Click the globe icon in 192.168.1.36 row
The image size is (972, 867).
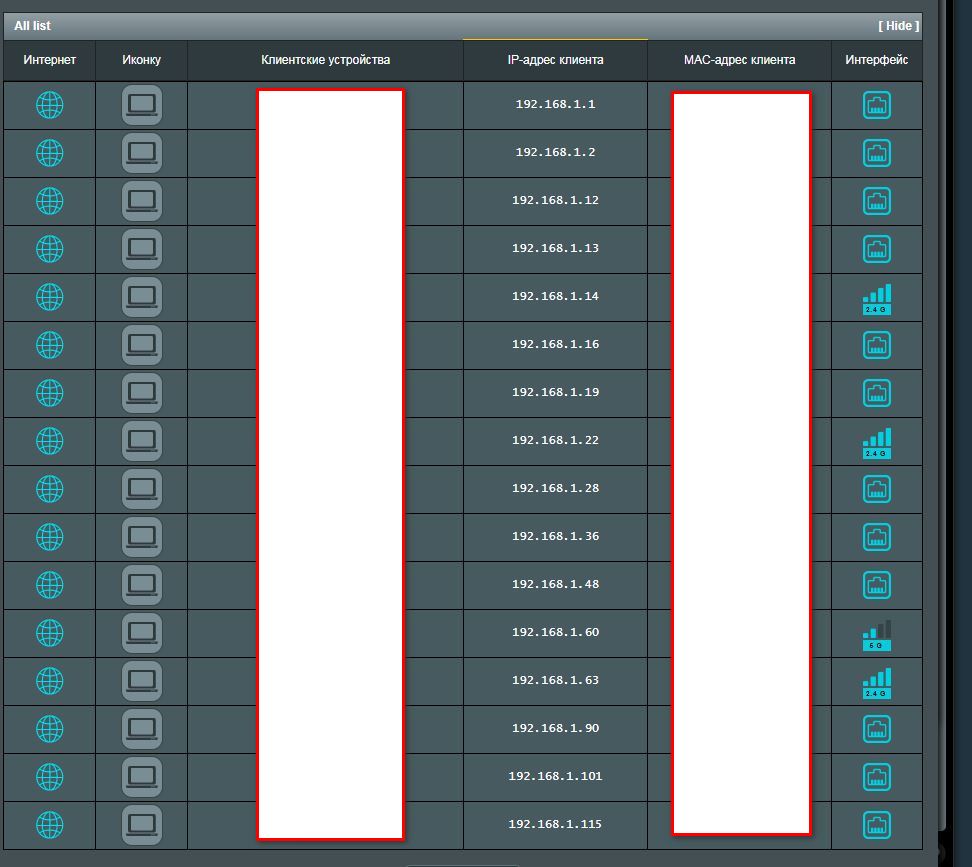[49, 537]
